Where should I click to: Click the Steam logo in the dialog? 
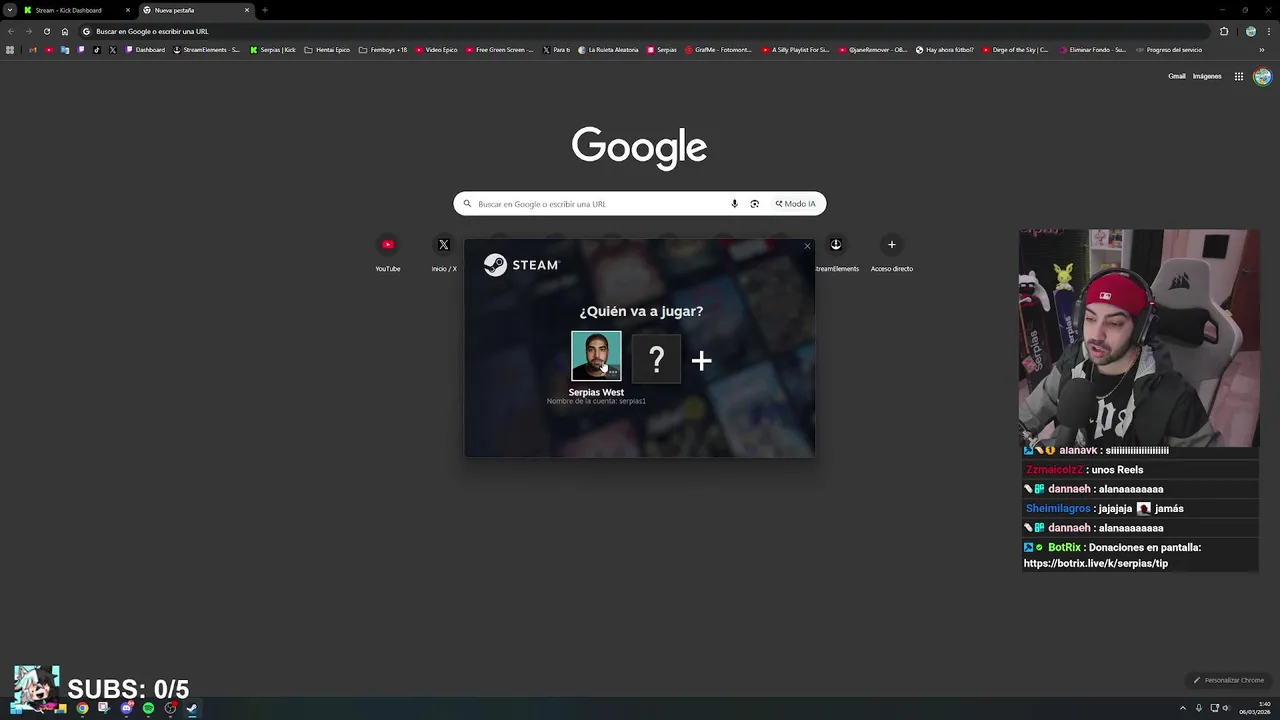(x=521, y=265)
